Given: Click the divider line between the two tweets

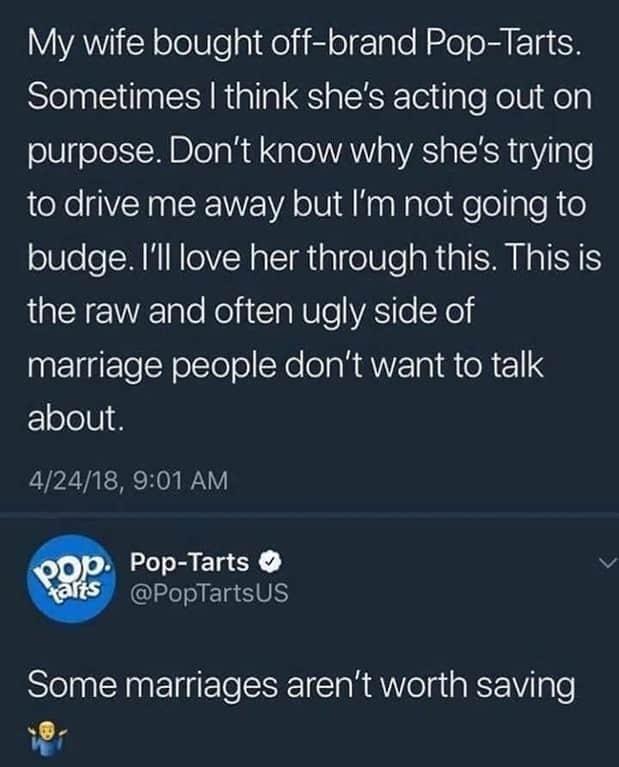Looking at the screenshot, I should pos(309,515).
